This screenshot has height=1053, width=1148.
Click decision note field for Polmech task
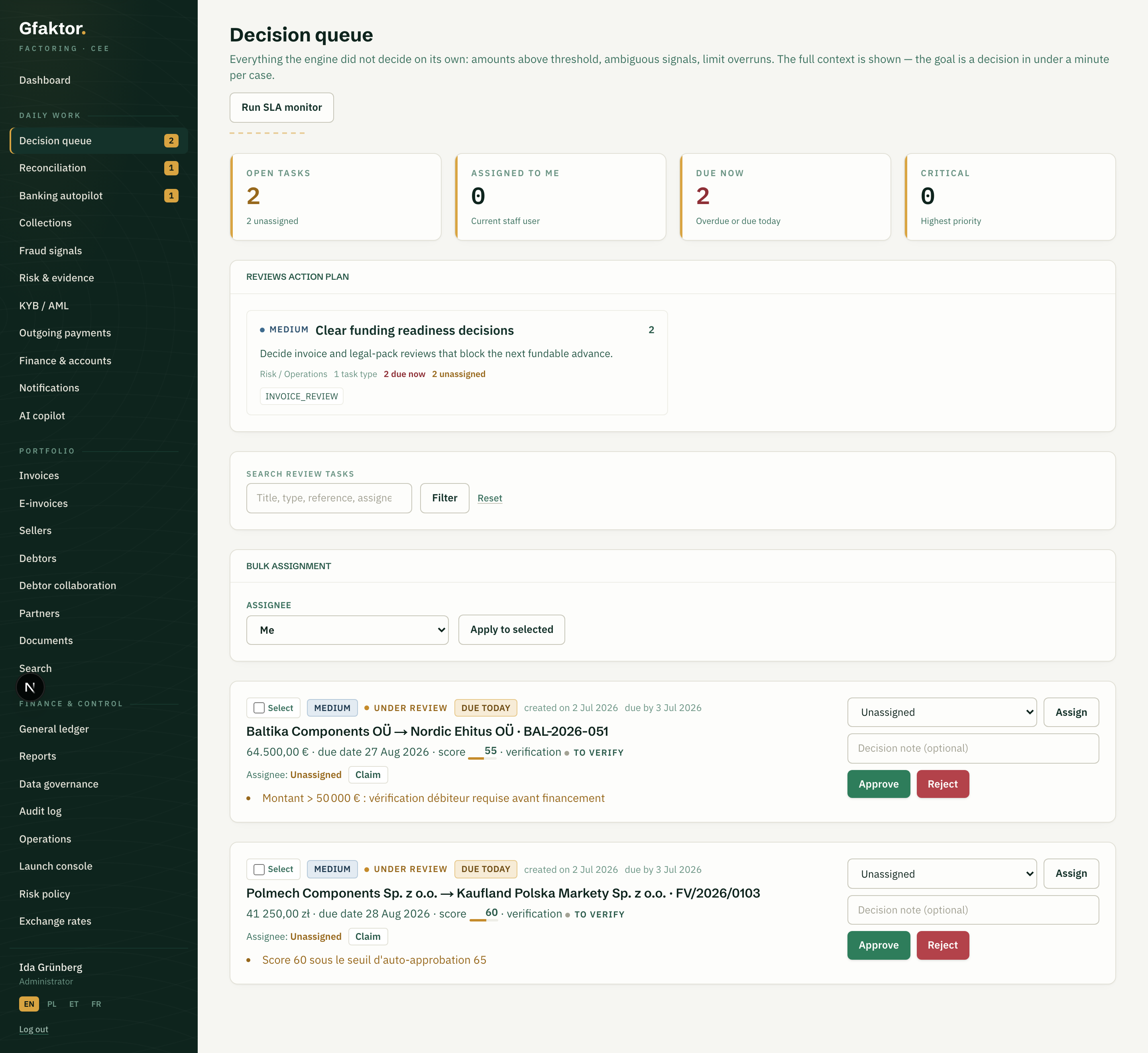[973, 910]
